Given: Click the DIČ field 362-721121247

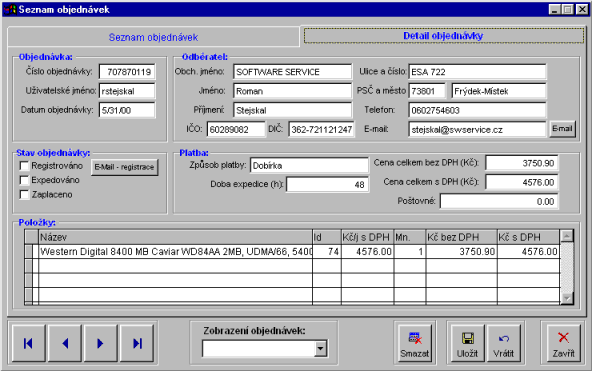Looking at the screenshot, I should tap(321, 129).
